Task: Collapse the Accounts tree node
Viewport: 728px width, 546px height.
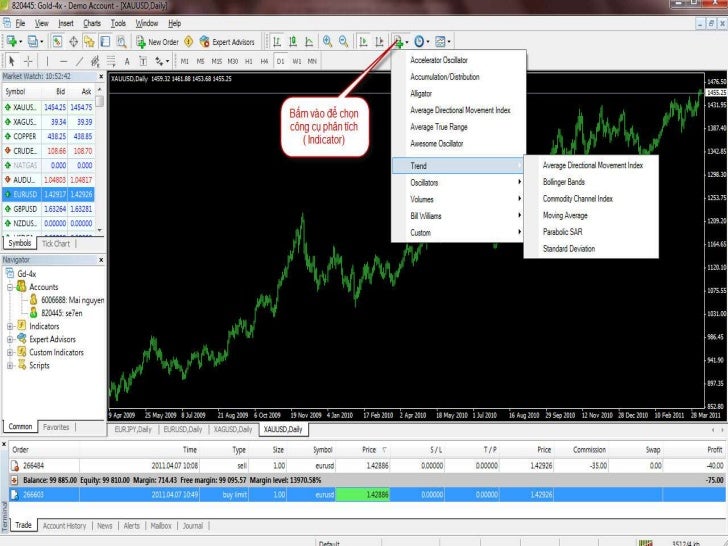Action: pos(10,287)
